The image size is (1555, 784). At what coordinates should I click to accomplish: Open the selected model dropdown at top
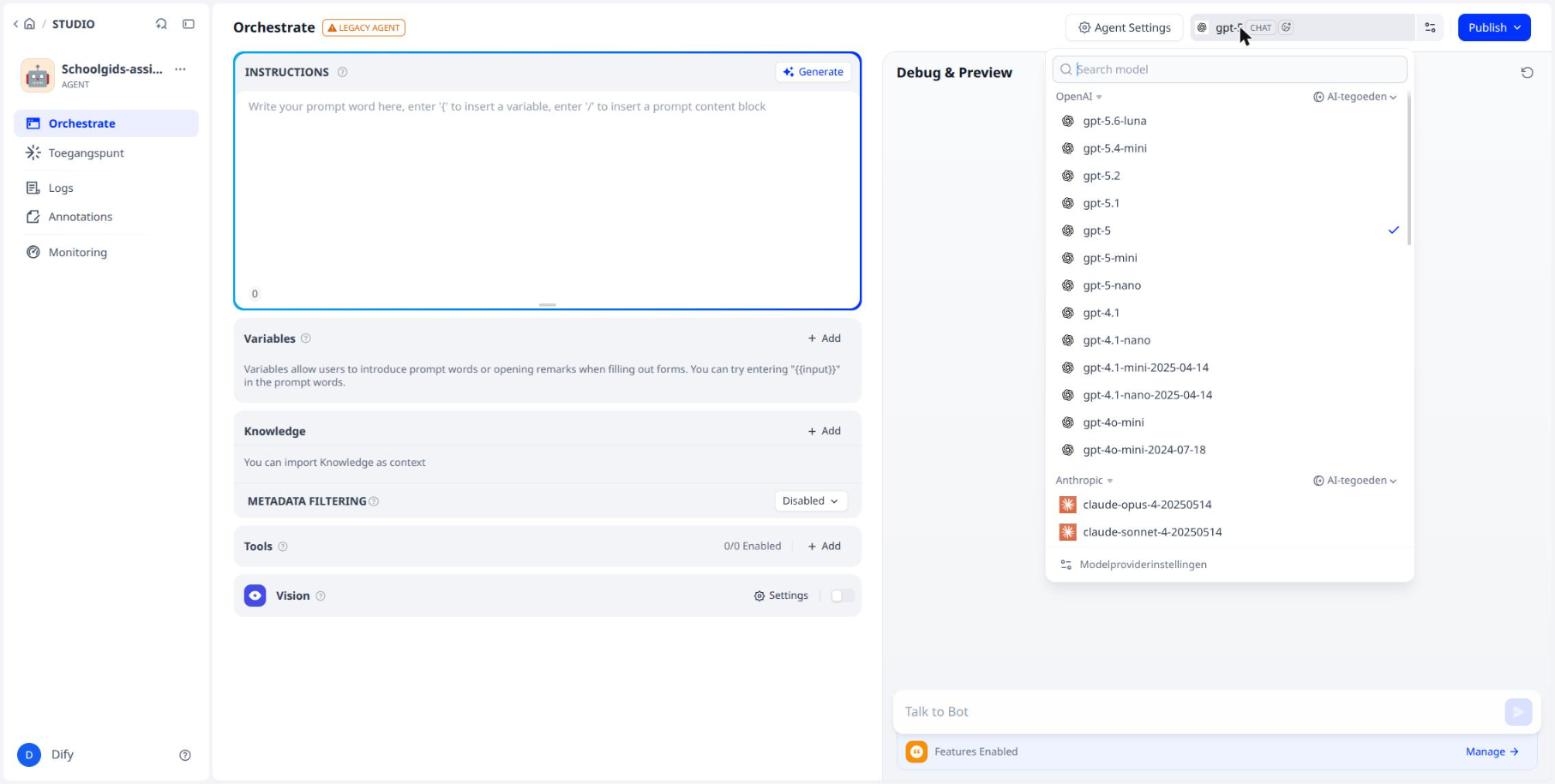(1303, 28)
